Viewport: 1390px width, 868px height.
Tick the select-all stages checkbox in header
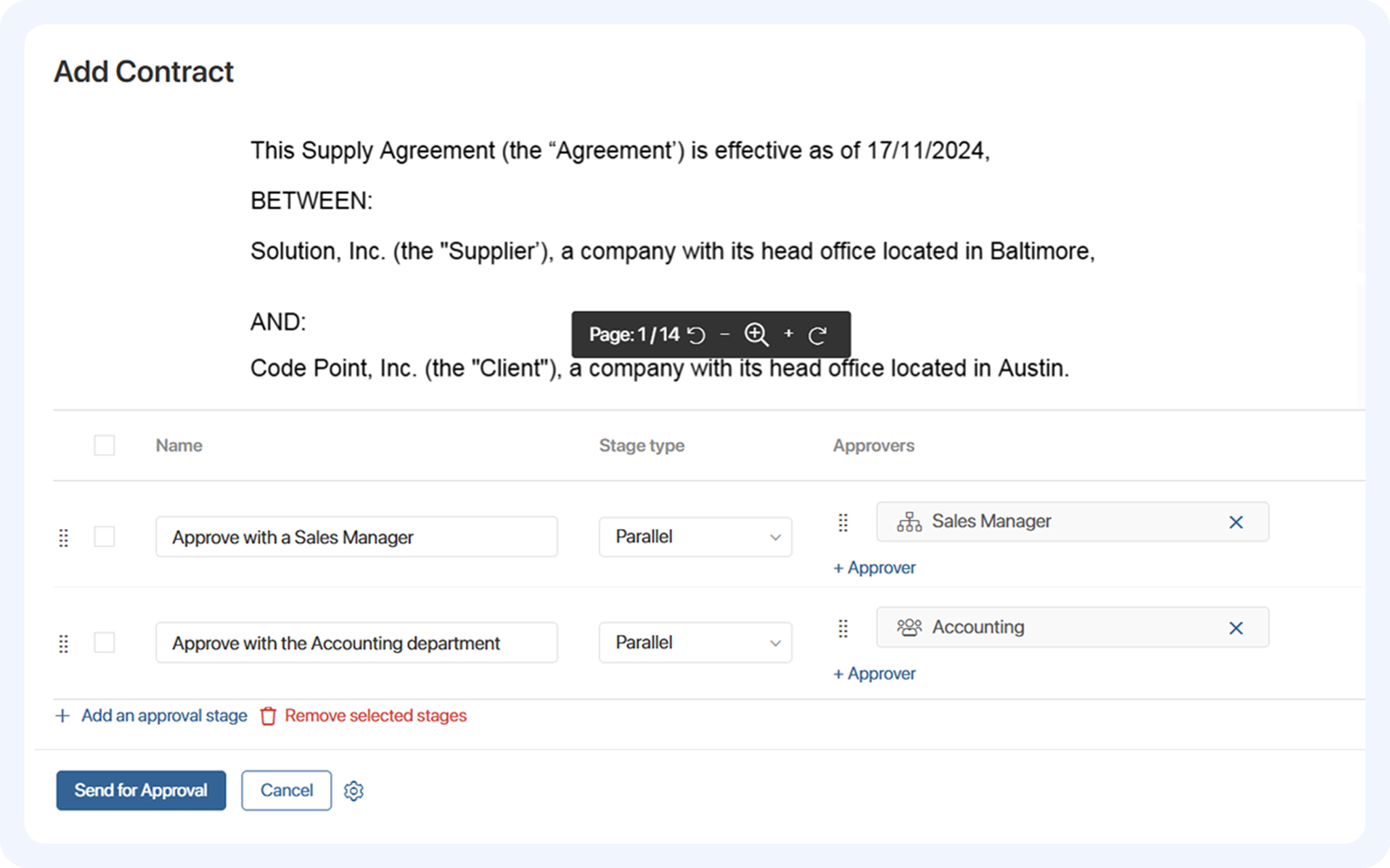coord(104,446)
